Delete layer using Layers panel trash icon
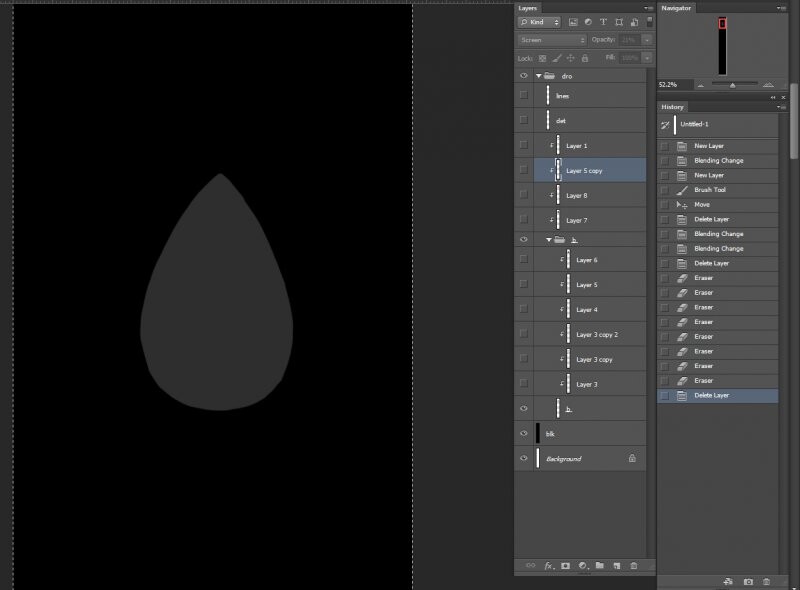 click(x=633, y=566)
